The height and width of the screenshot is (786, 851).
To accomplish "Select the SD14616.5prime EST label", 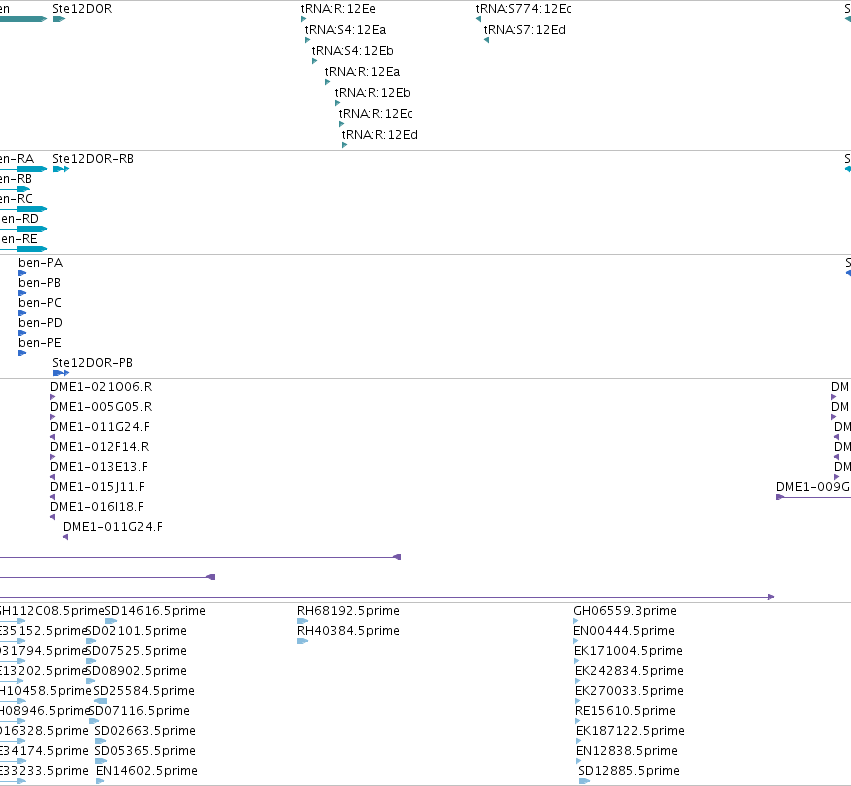I will (x=155, y=611).
